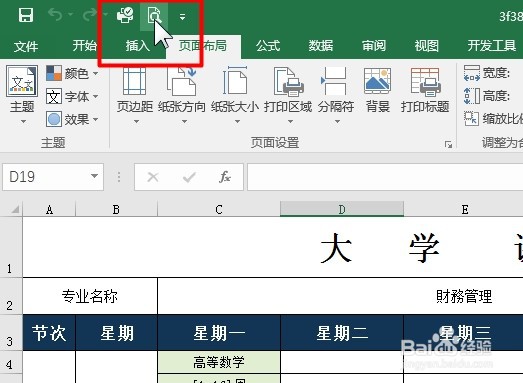Expand the Customize Quick Access Toolbar arrow
The image size is (523, 383).
click(182, 16)
